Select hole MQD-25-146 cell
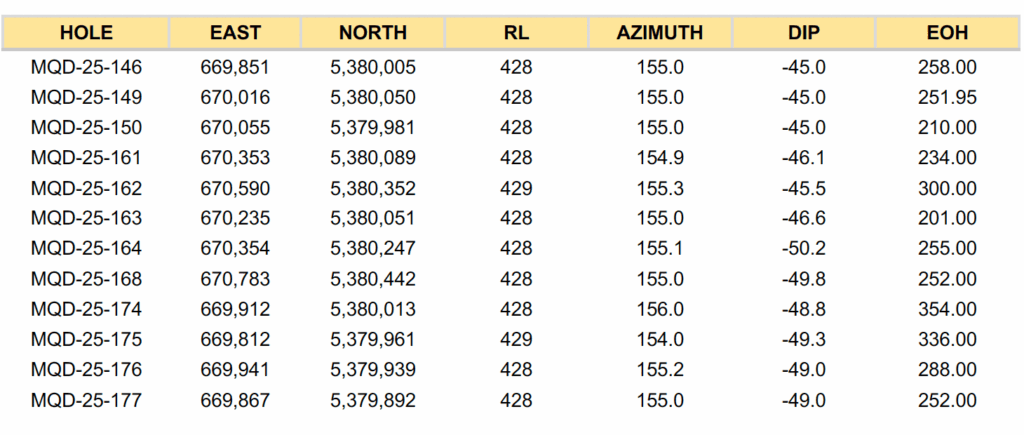 (86, 67)
